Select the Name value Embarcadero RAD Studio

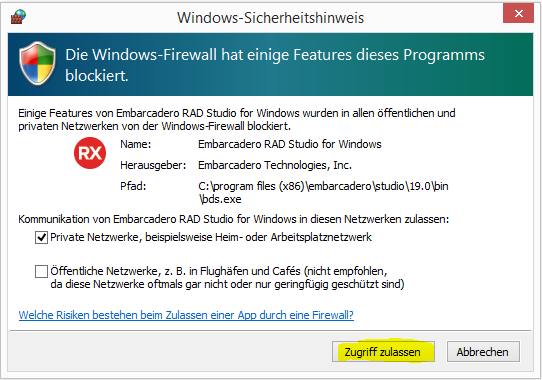point(290,144)
